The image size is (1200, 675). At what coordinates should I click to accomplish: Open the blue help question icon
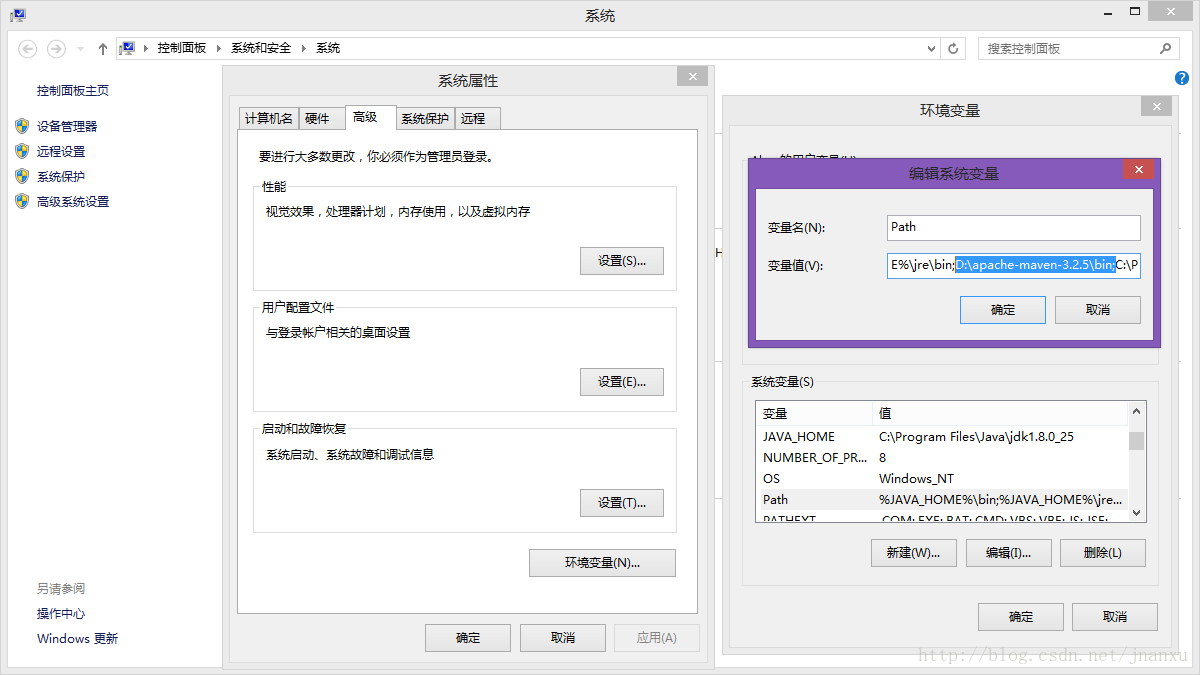click(1182, 79)
